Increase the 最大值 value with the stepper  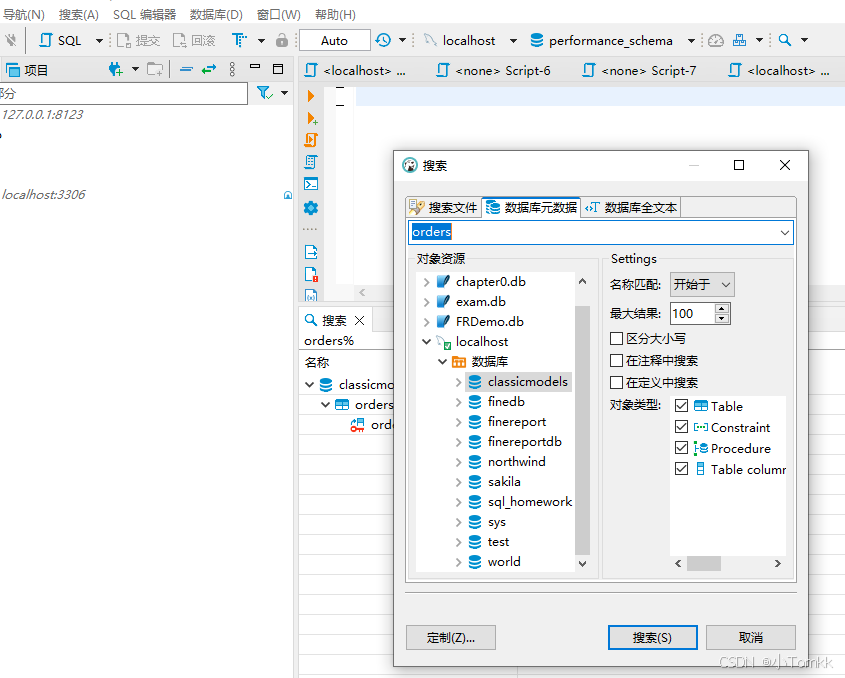coord(721,309)
